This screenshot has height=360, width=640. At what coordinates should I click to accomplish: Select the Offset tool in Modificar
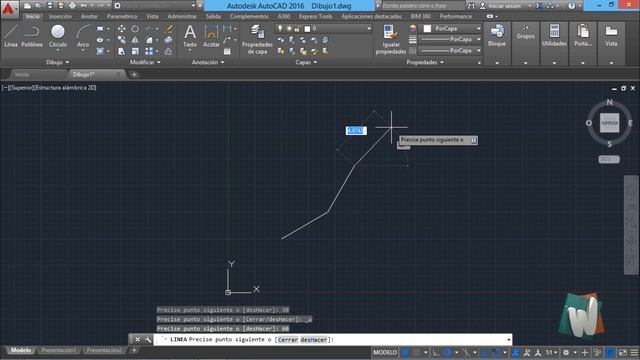pos(169,51)
